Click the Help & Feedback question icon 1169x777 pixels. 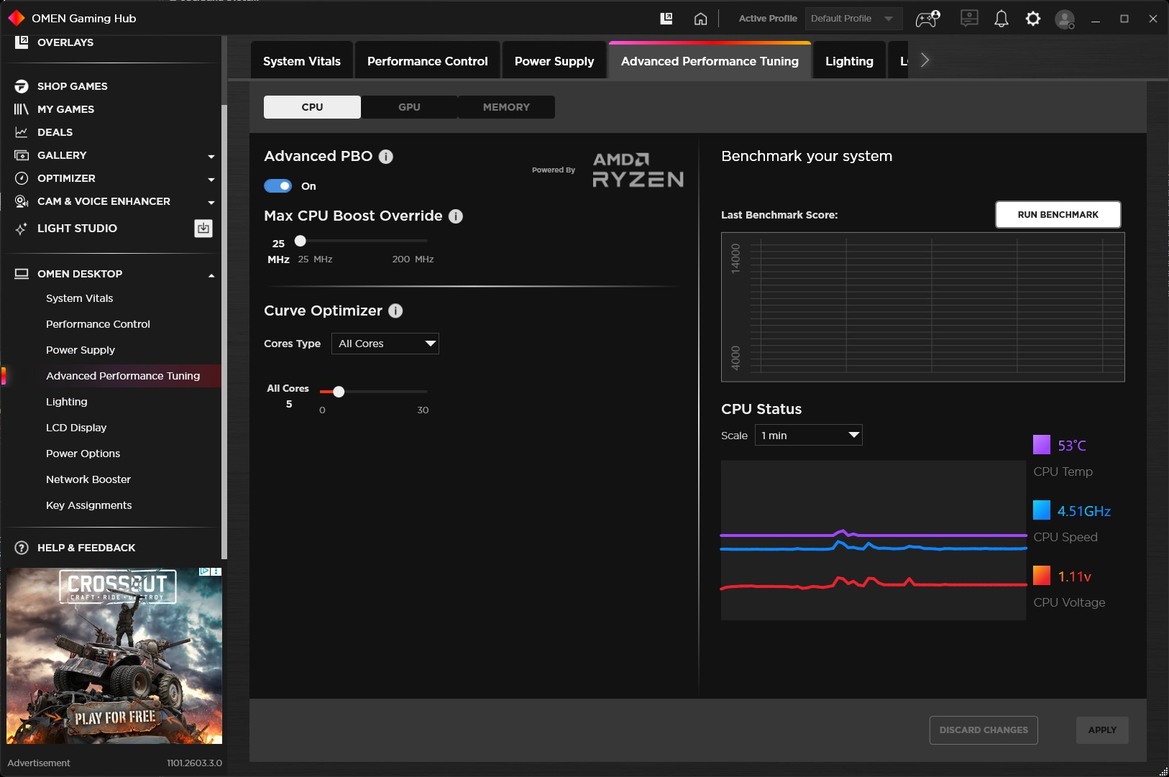tap(22, 547)
